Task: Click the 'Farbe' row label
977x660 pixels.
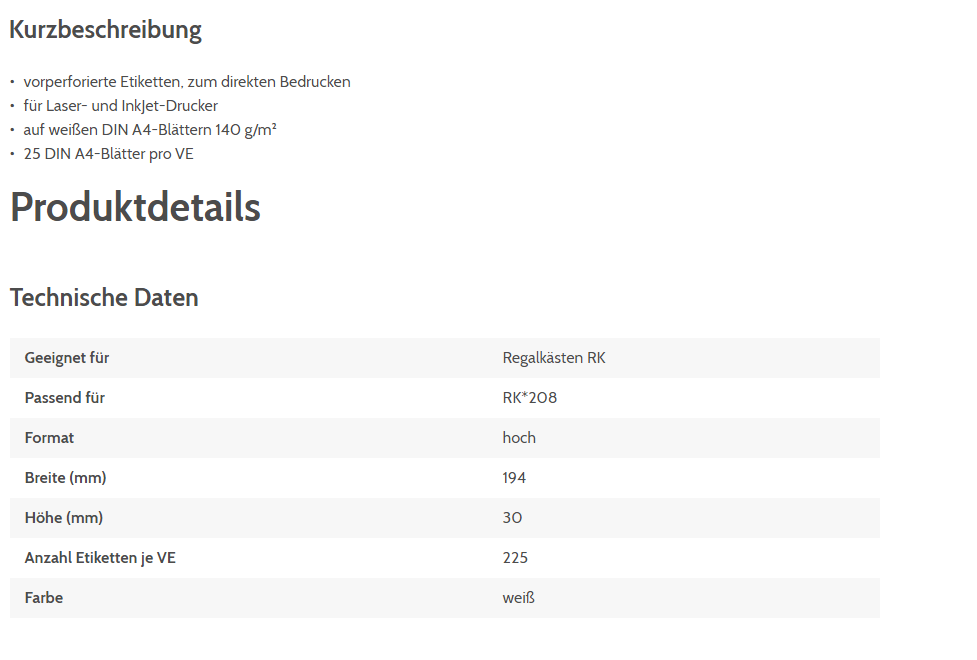Action: coord(44,598)
